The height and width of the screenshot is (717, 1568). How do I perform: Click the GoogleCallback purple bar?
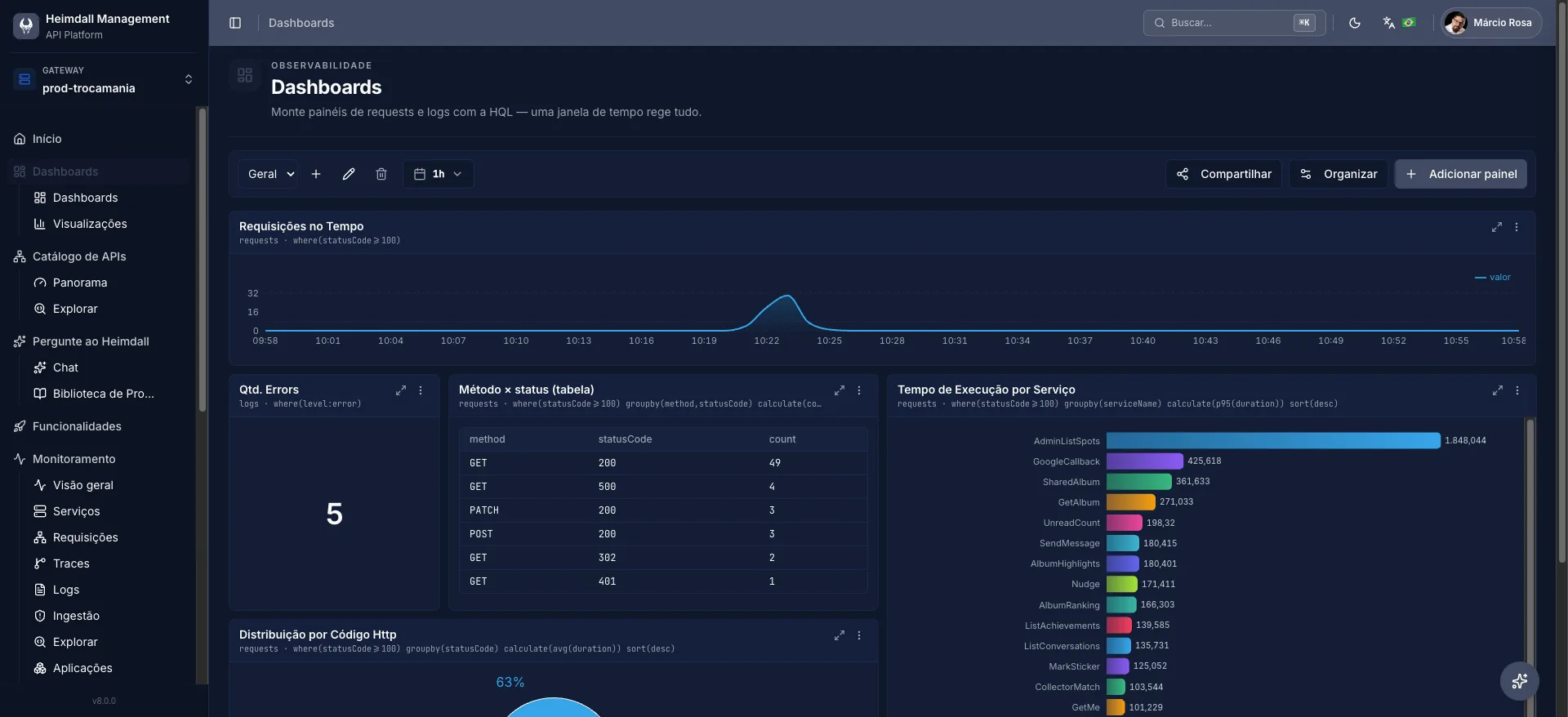coord(1145,461)
